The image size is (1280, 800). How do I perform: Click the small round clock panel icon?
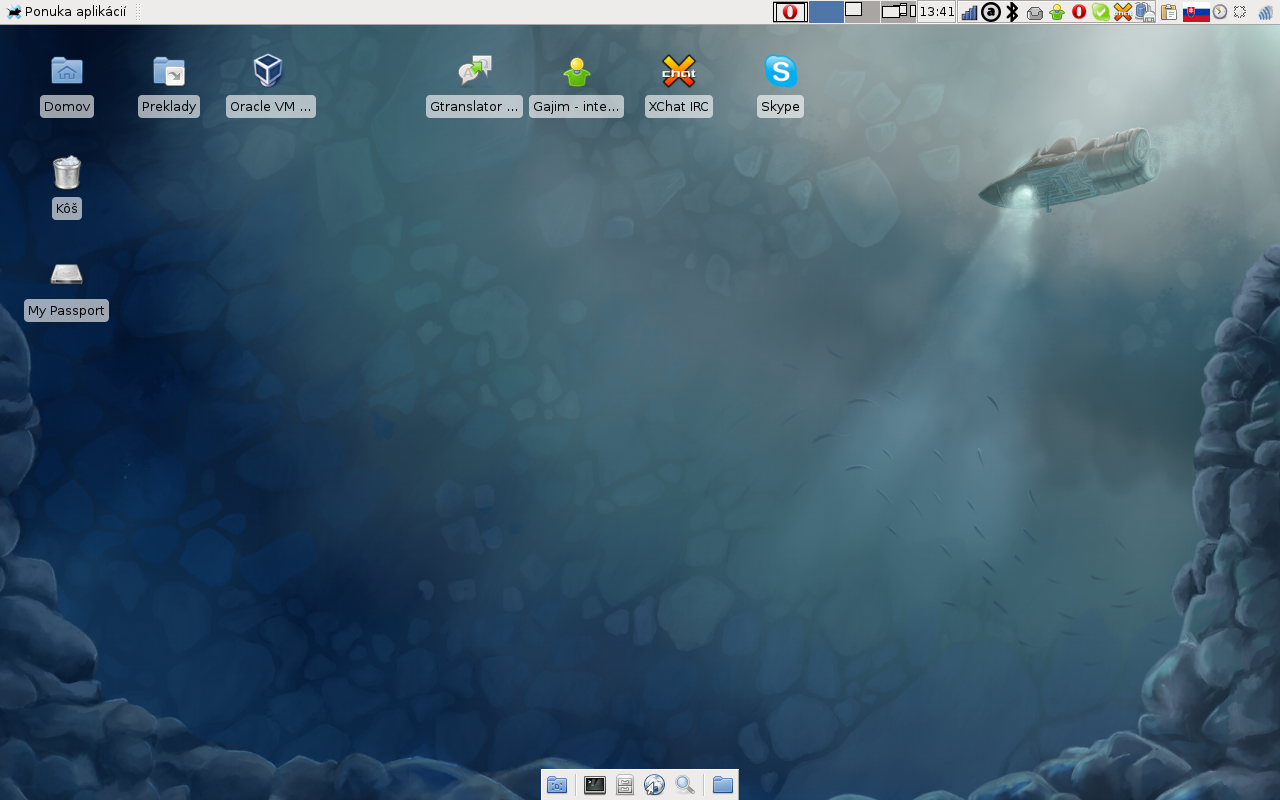click(x=1220, y=12)
